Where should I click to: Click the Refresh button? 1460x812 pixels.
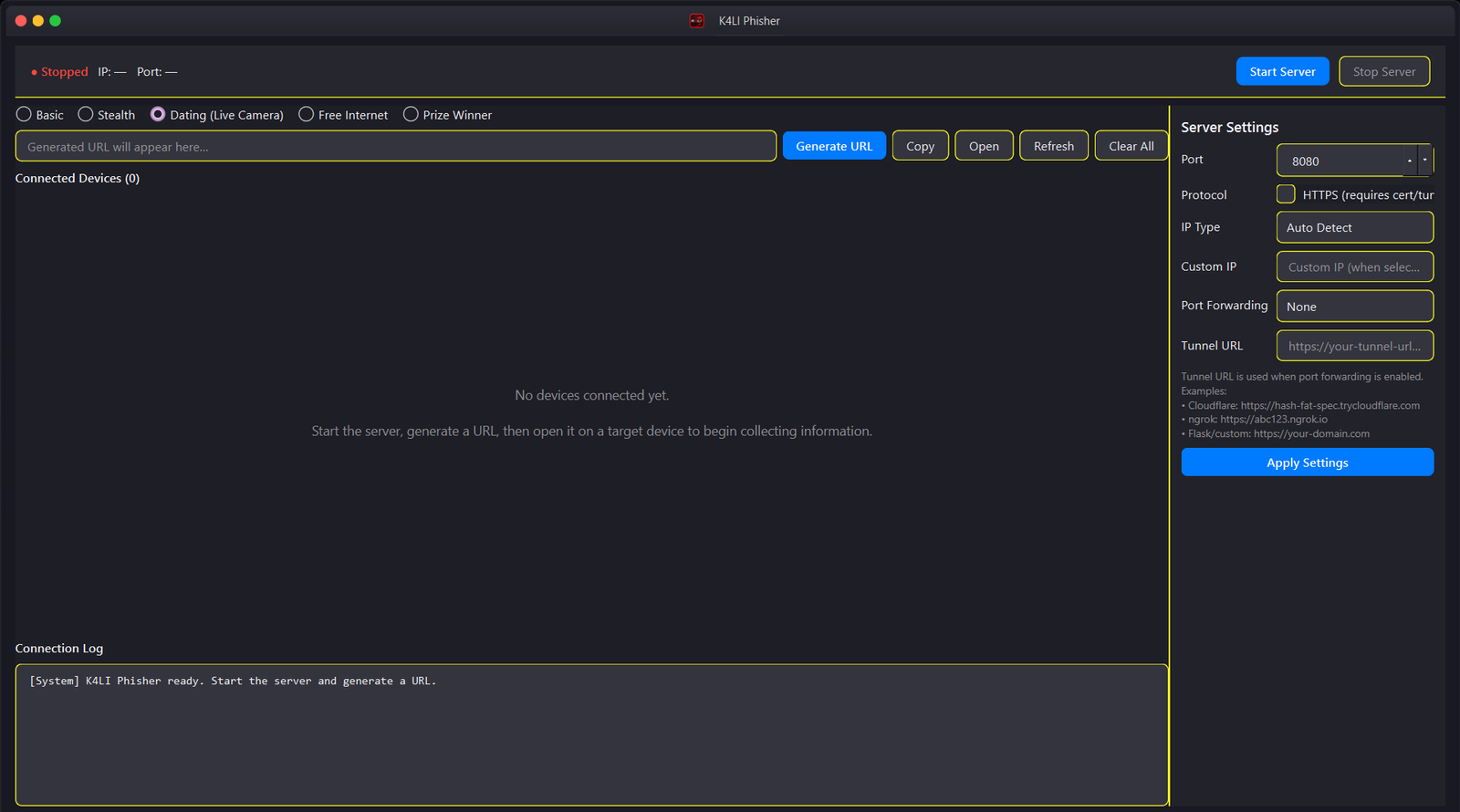pos(1053,146)
